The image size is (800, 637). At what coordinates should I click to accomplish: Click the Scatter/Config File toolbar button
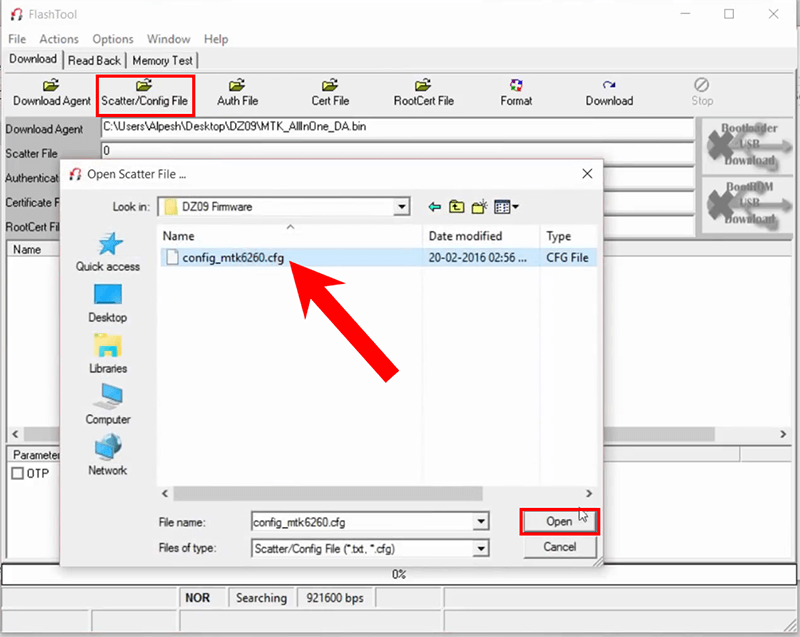pos(145,93)
